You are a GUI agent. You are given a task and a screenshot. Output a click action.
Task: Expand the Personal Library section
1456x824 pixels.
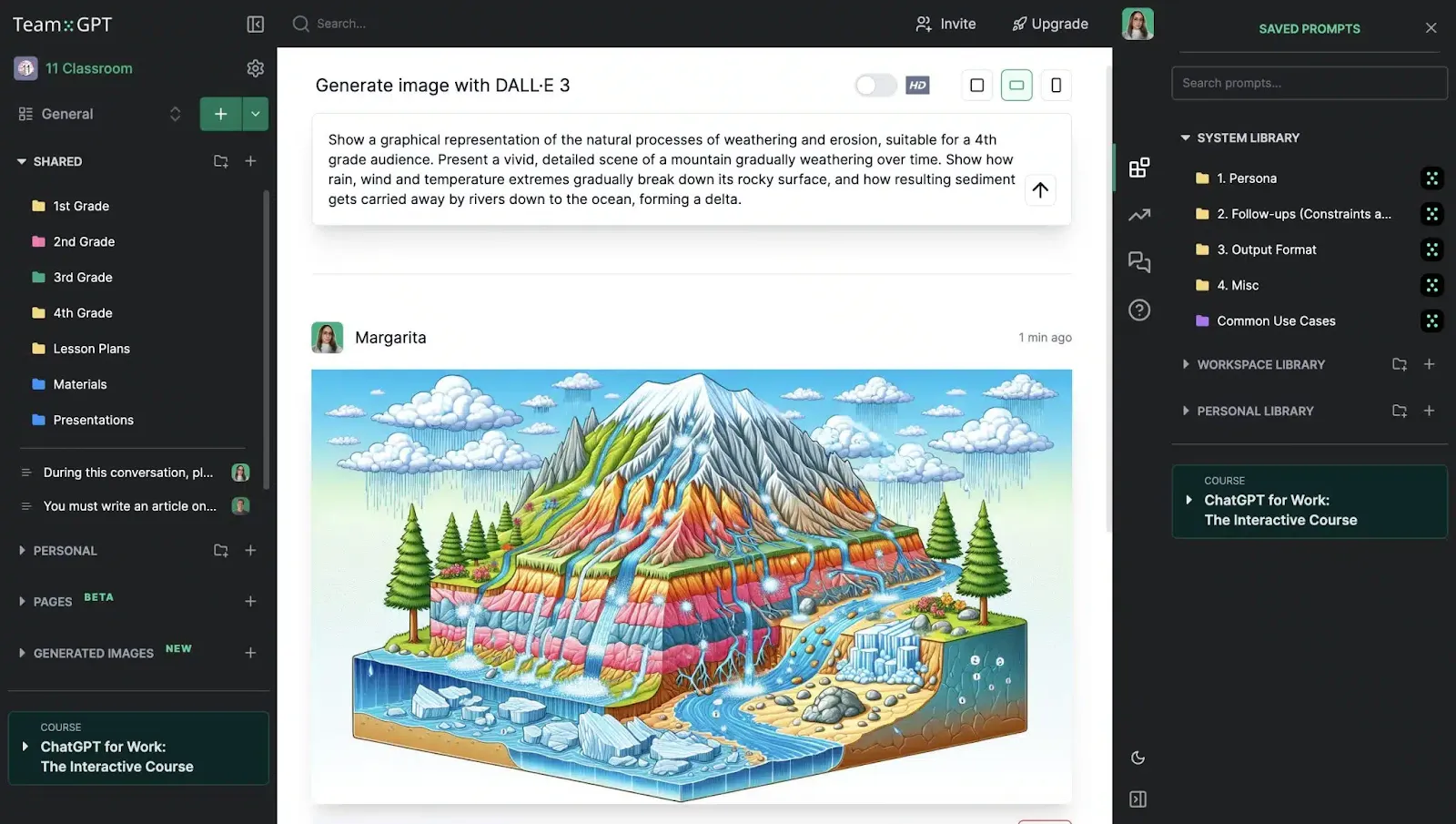click(x=1187, y=411)
